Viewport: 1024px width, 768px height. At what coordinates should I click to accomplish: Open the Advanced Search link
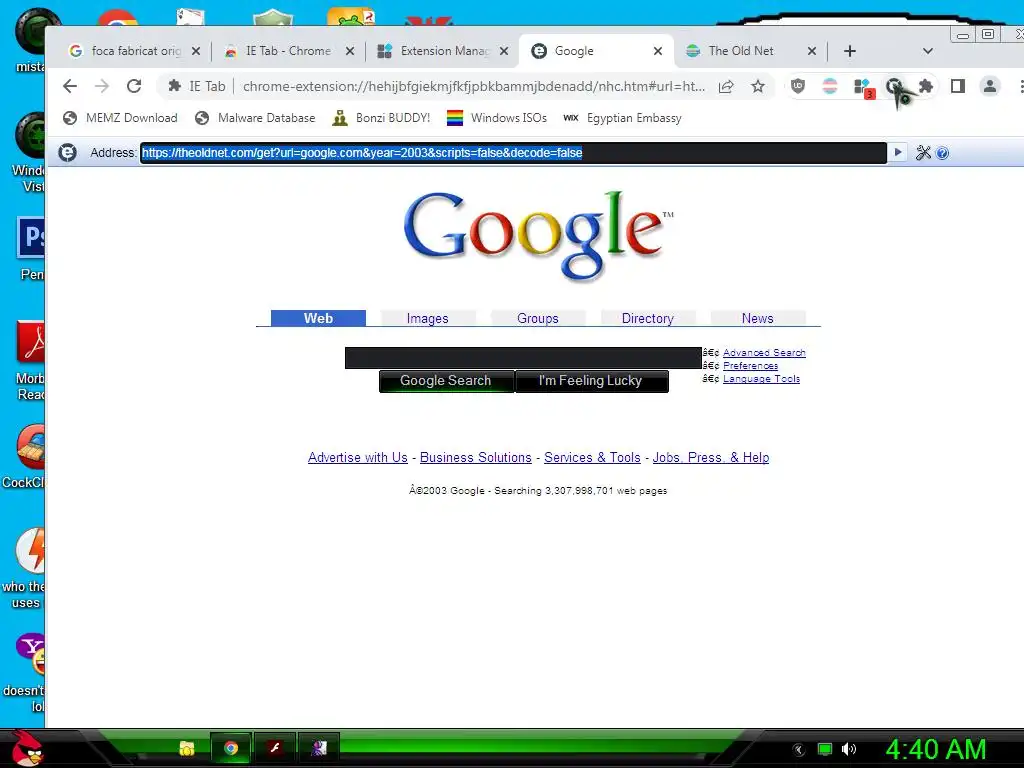(764, 353)
